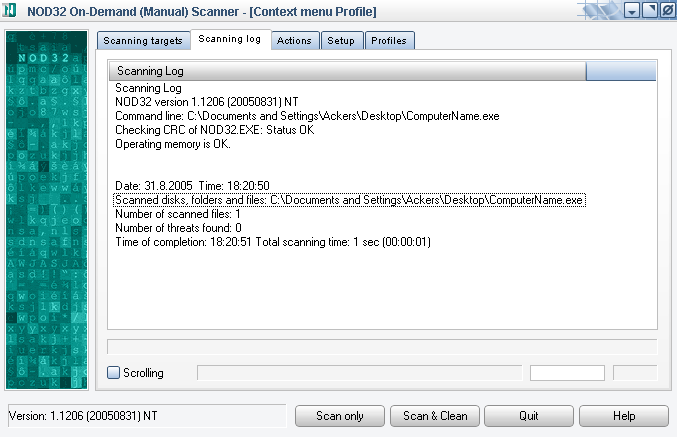
Task: Enable the Scrolling checkbox
Action: (114, 373)
